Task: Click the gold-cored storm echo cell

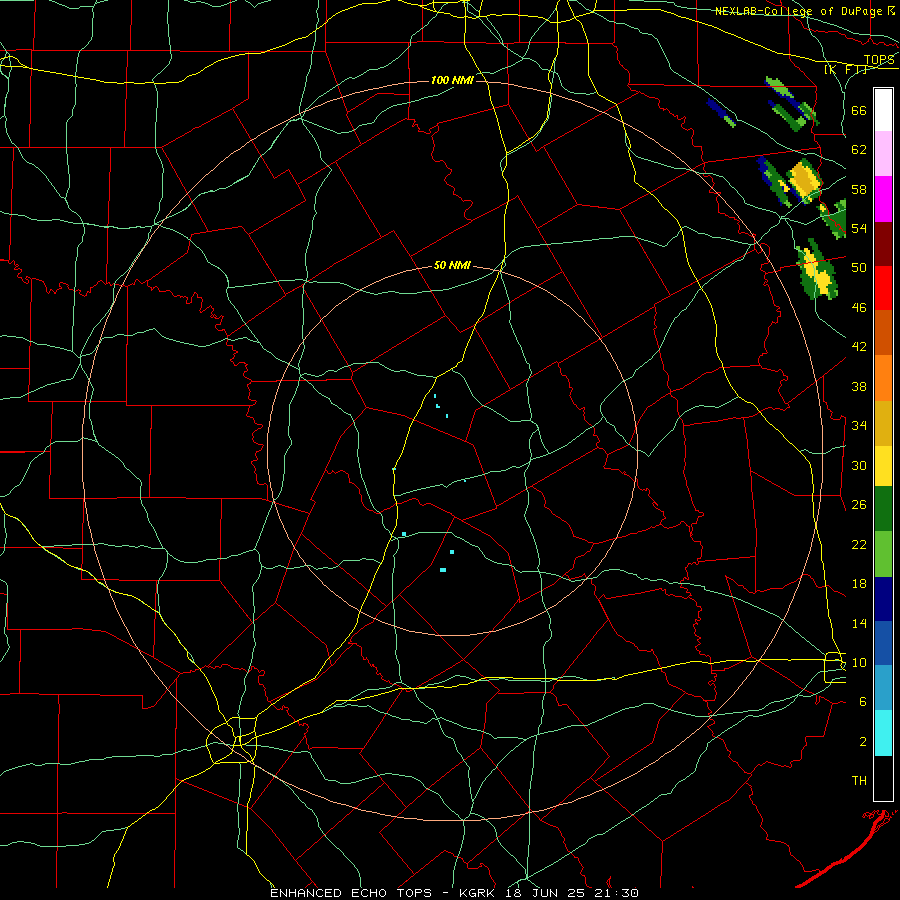Action: pyautogui.click(x=804, y=180)
